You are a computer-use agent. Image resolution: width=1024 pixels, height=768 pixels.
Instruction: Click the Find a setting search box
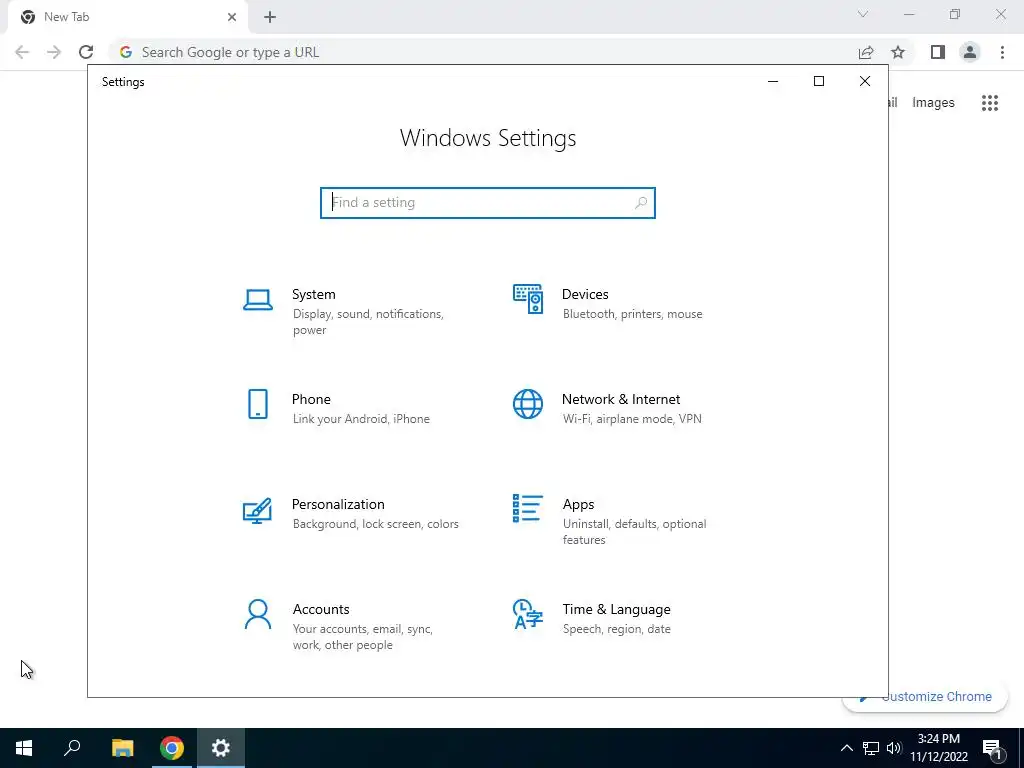tap(488, 203)
